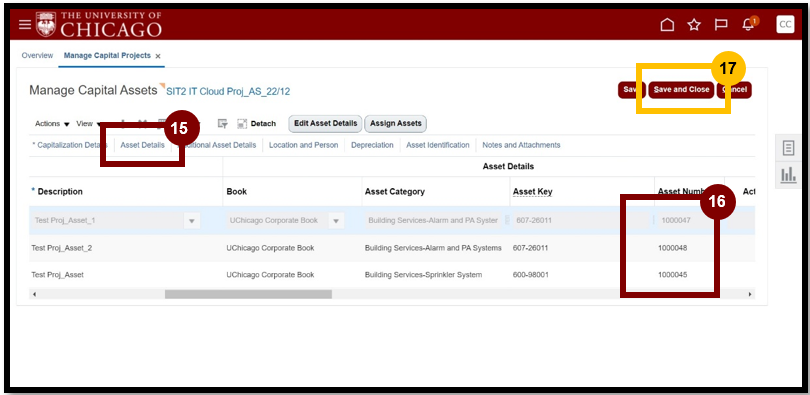Click the Asset Key column header
Screen dimensions: 810x395
pos(533,192)
